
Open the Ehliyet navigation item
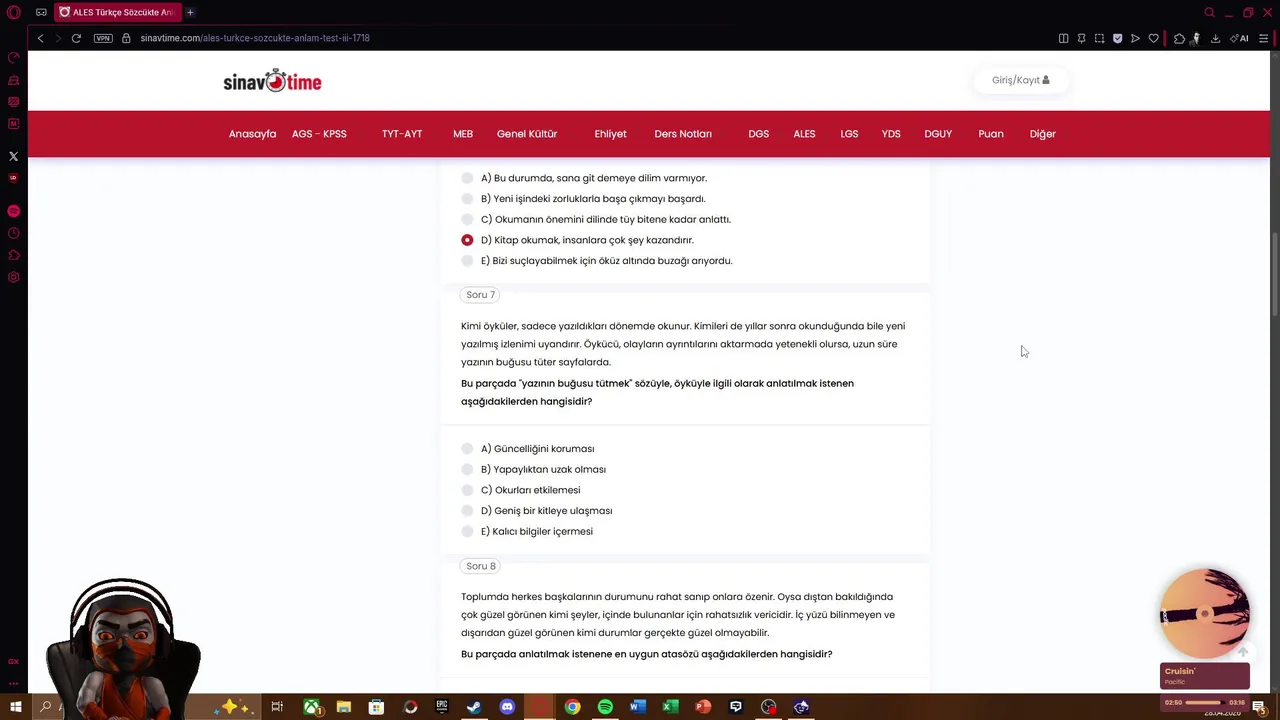point(610,134)
